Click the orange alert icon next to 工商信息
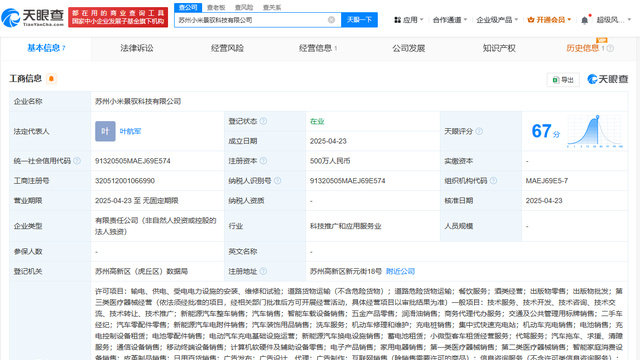Viewport: 640px width, 360px height. (51, 78)
